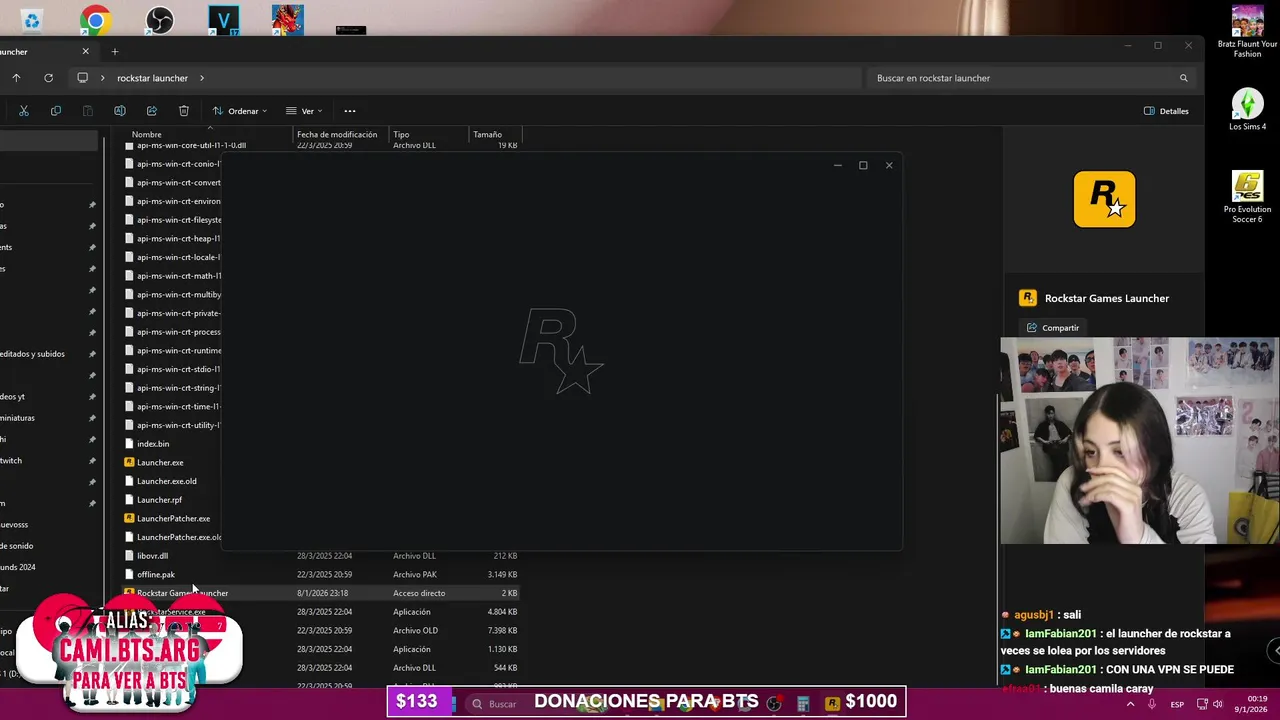Click the Paste icon in Explorer toolbar
The image size is (1280, 720).
tap(88, 111)
